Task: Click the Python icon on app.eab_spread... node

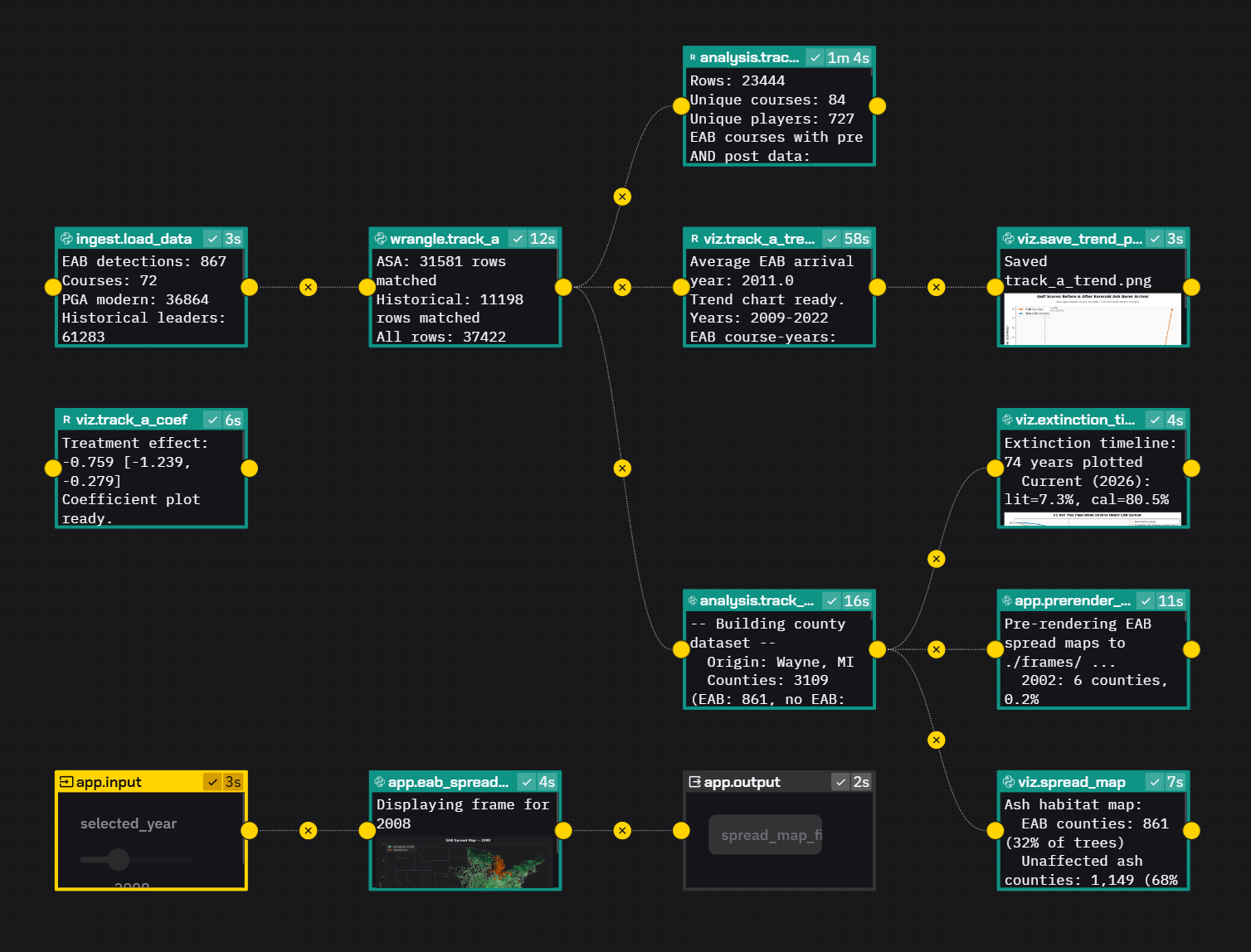Action: pyautogui.click(x=379, y=782)
